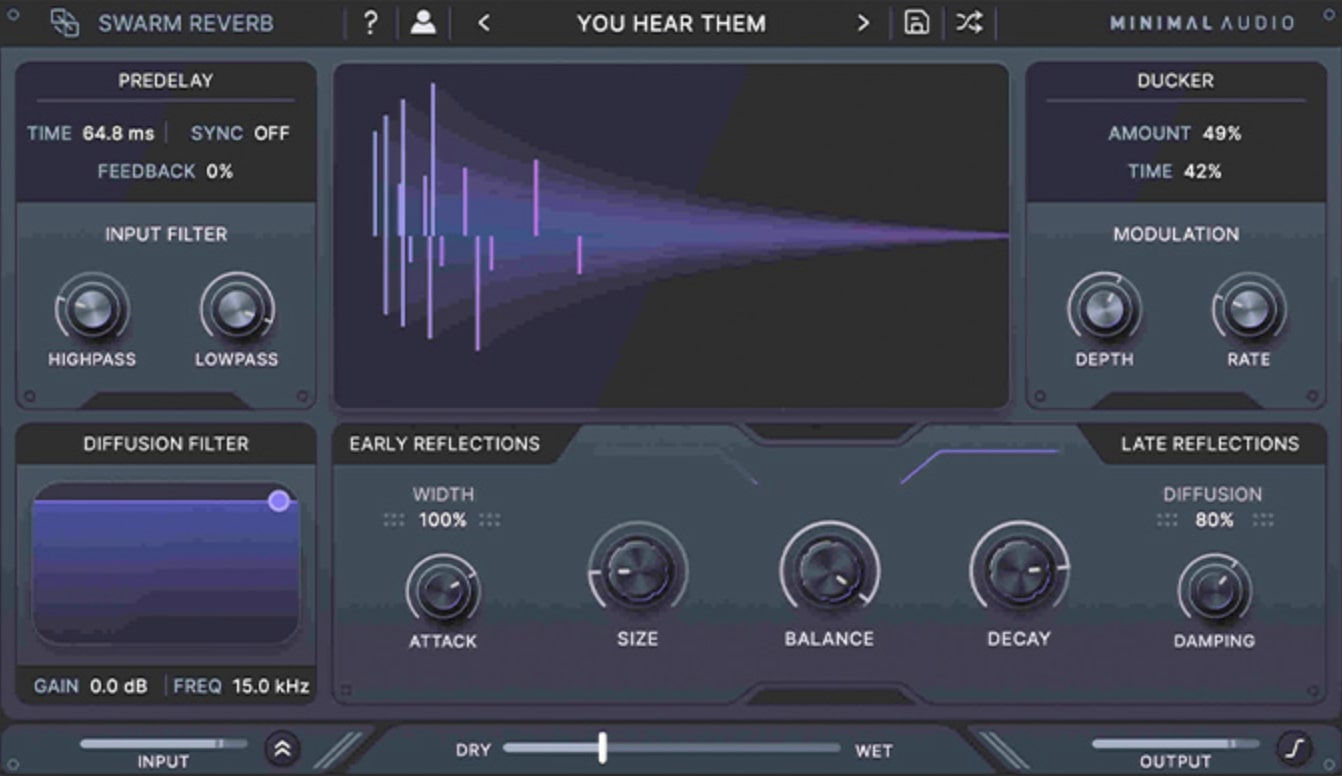Viewport: 1342px width, 776px height.
Task: Save preset with the floppy disk icon
Action: pyautogui.click(x=916, y=23)
